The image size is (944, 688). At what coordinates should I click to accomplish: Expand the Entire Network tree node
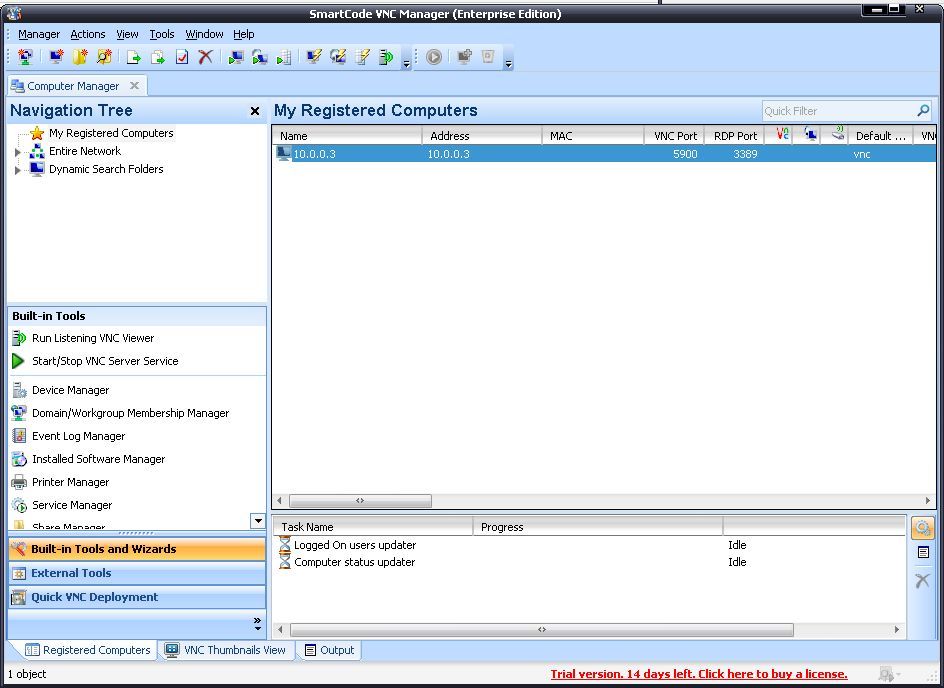click(x=17, y=152)
